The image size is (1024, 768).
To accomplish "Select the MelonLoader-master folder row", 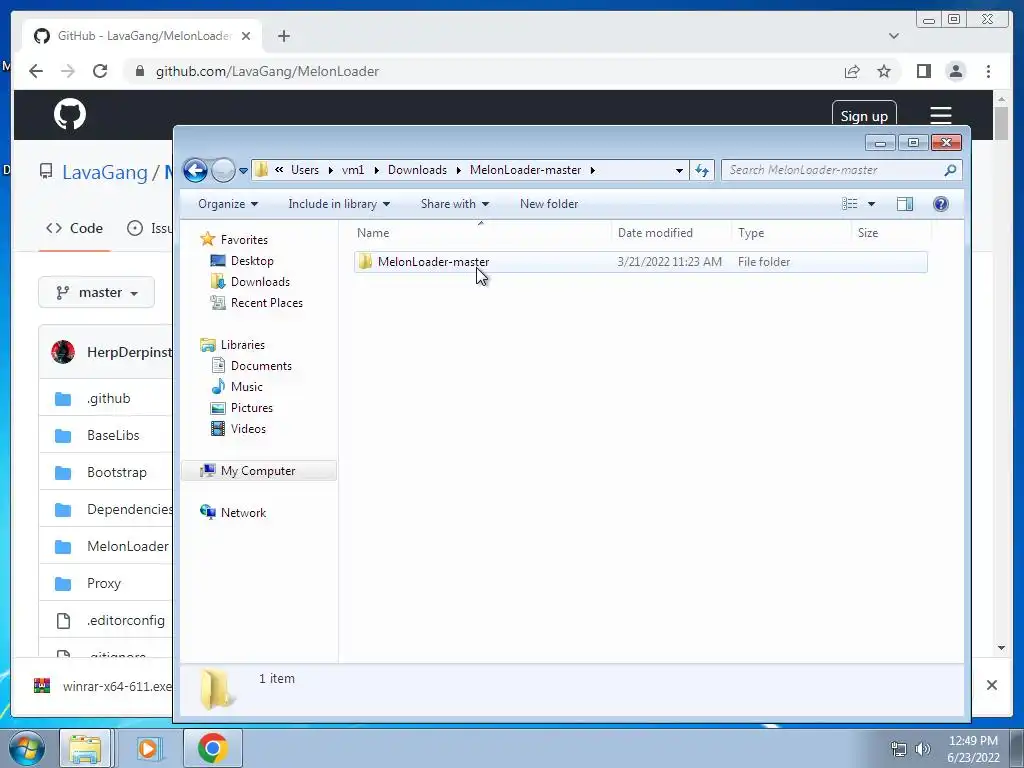I will (641, 262).
